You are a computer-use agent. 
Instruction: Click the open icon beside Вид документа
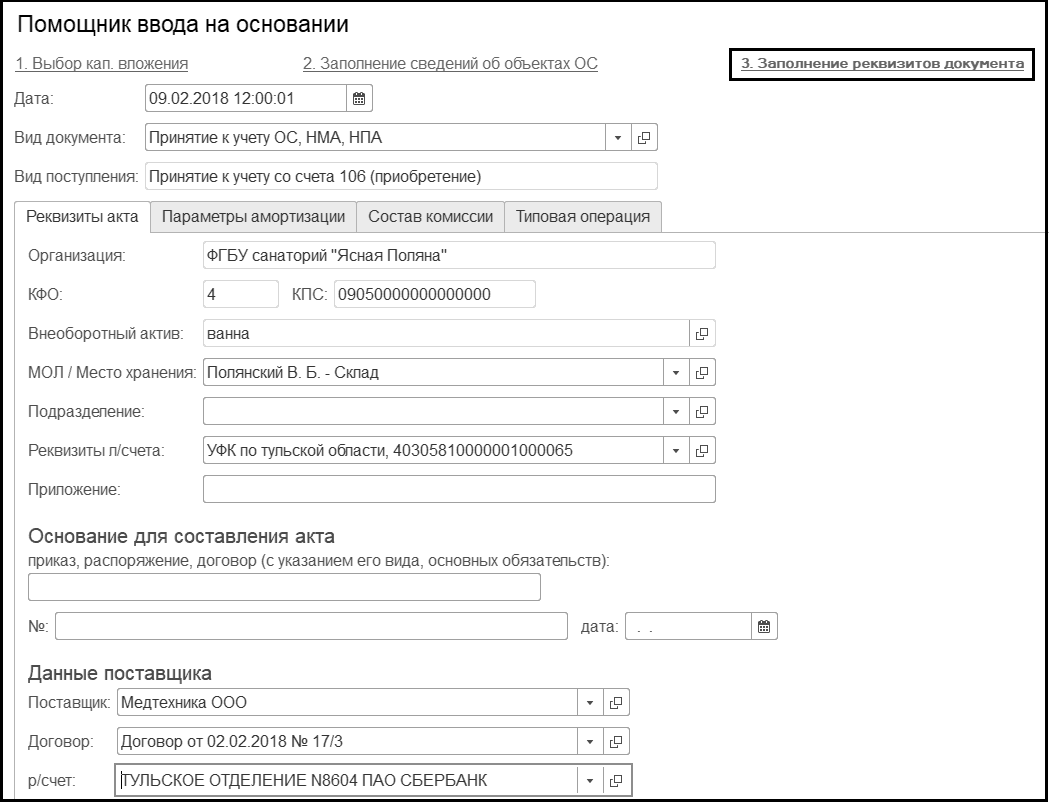pyautogui.click(x=645, y=137)
